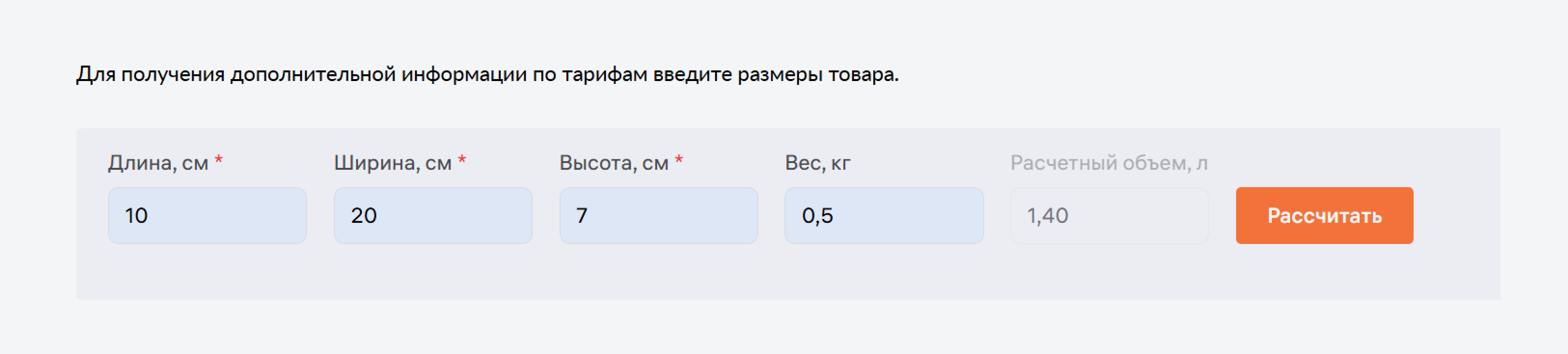The image size is (1568, 354).
Task: Click the red asterisk beside Высота
Action: (679, 160)
